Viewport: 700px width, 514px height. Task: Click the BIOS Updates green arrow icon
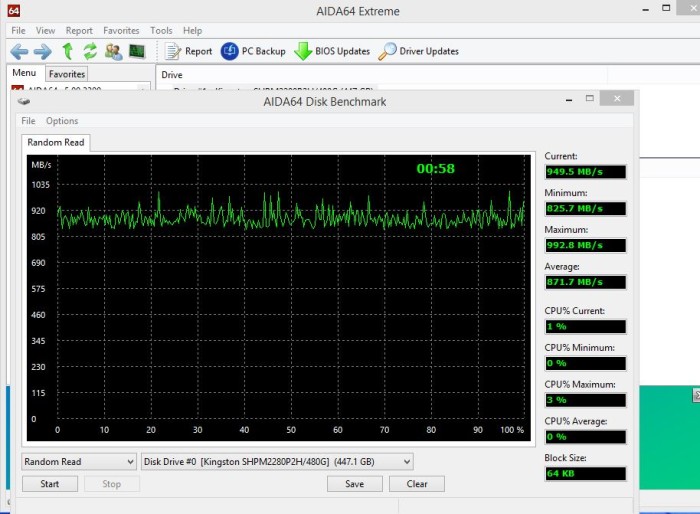click(x=303, y=51)
